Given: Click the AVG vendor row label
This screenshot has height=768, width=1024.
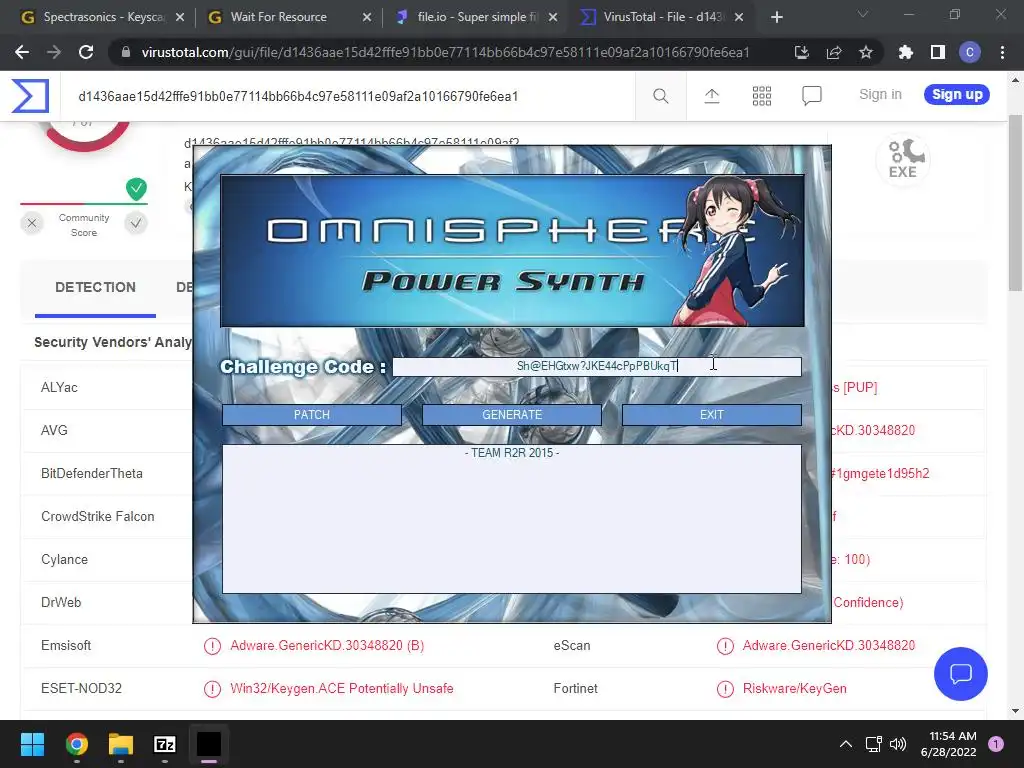Looking at the screenshot, I should 54,430.
